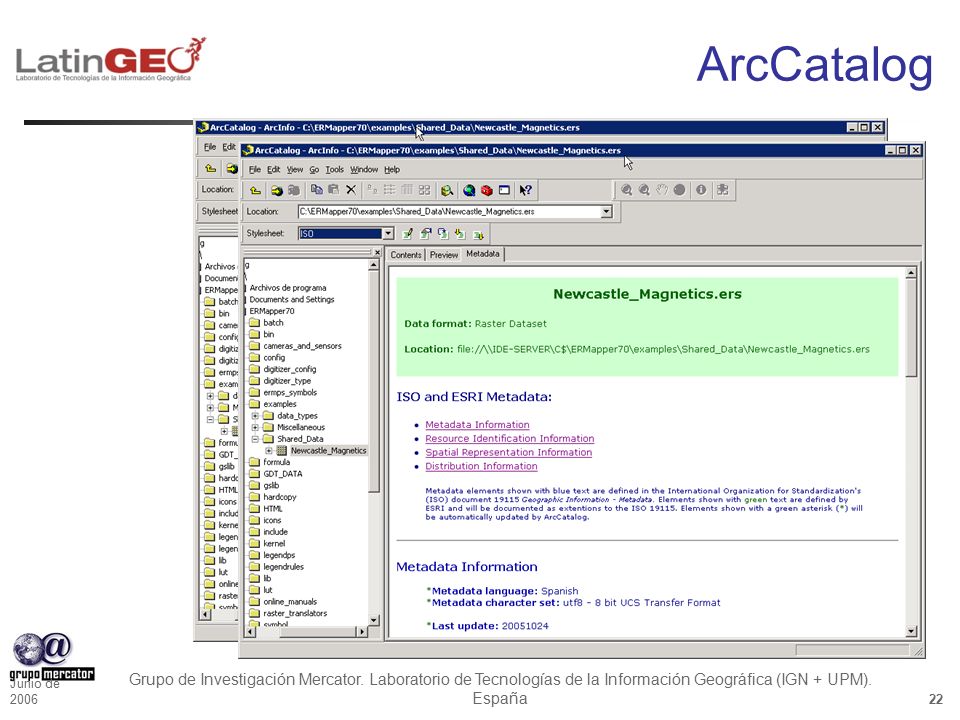Open the Location path dropdown arrow
This screenshot has height=720, width=960.
tap(606, 212)
